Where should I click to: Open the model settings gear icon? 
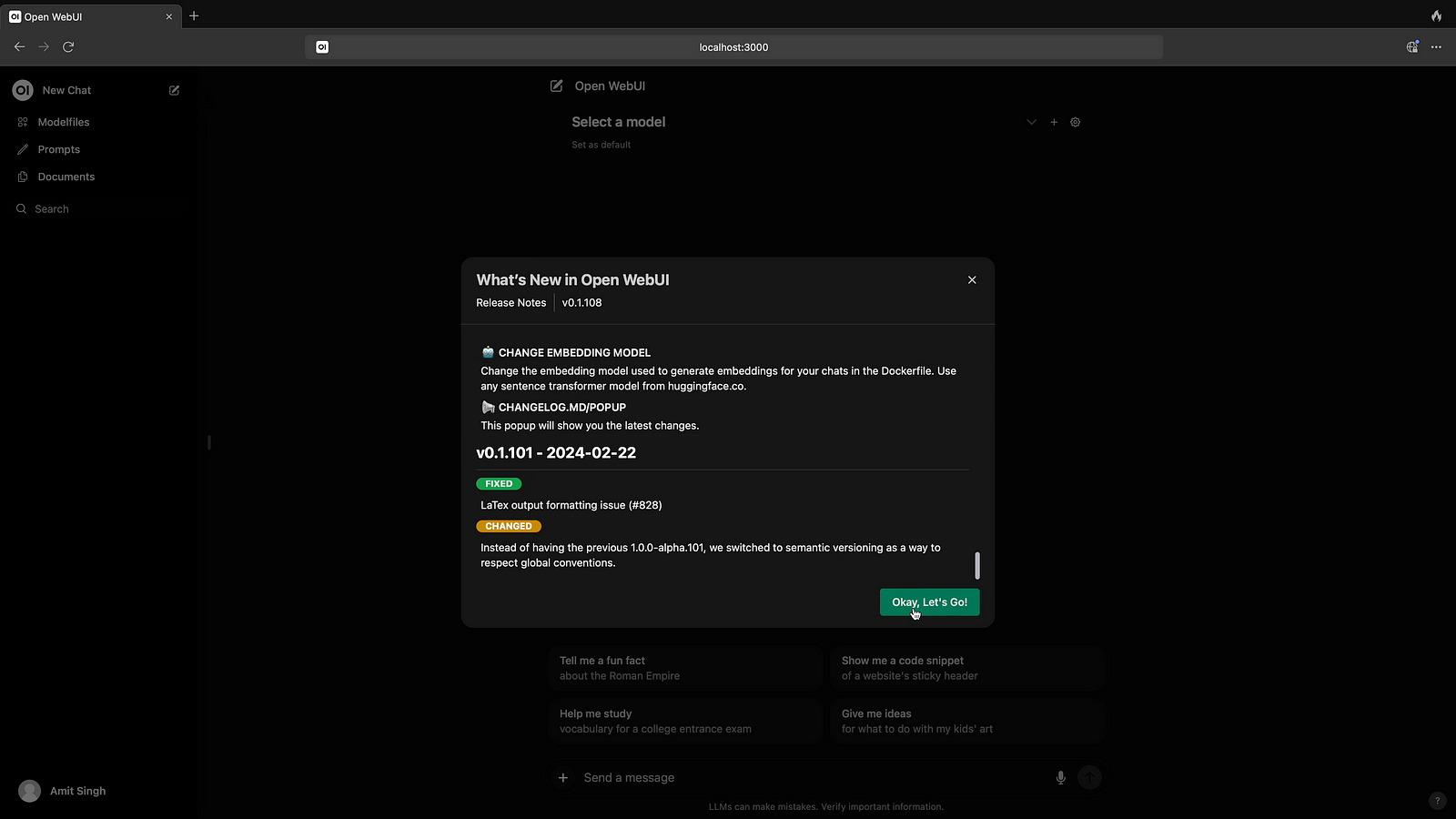tap(1075, 122)
